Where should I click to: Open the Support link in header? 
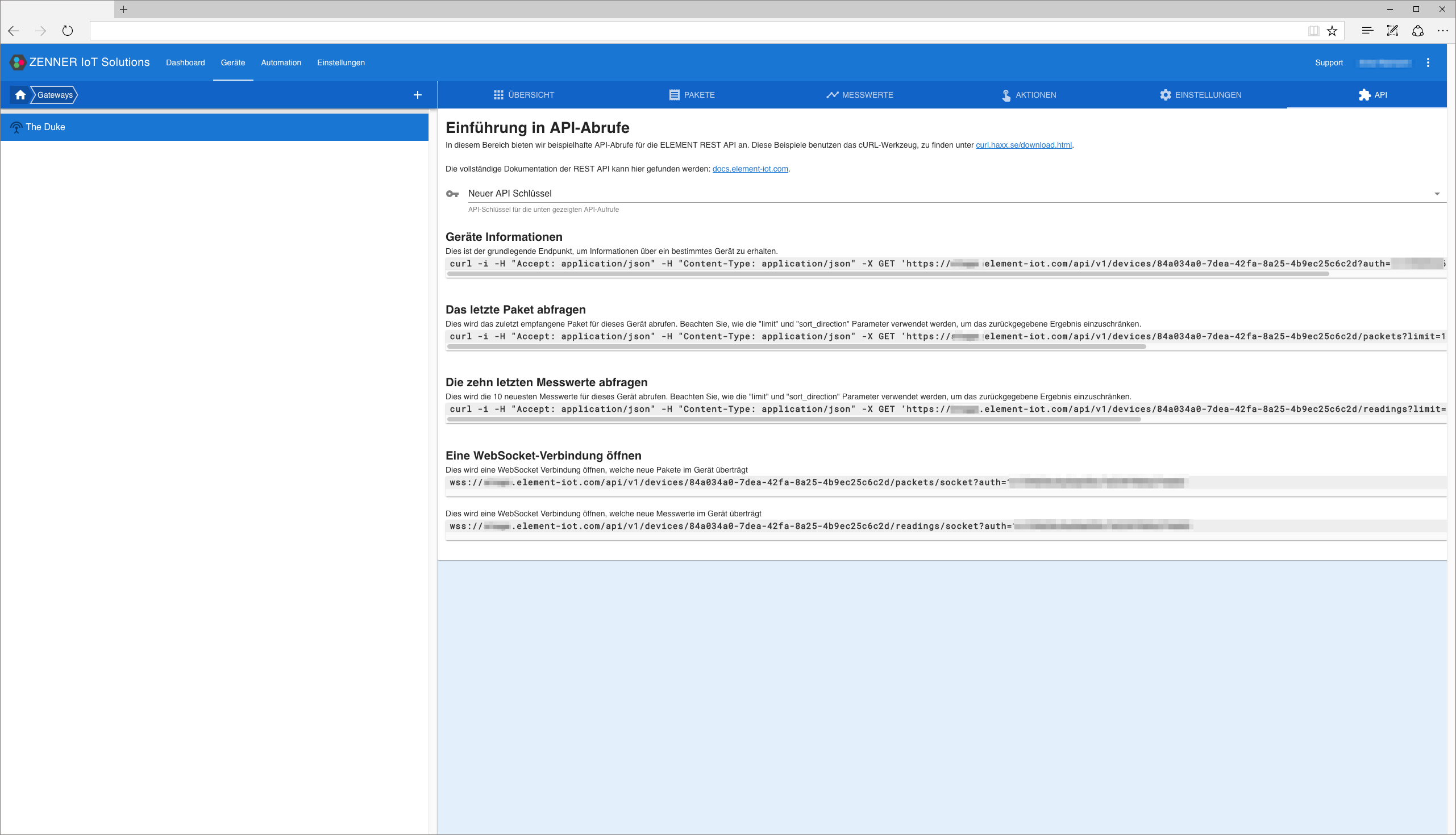pos(1329,62)
